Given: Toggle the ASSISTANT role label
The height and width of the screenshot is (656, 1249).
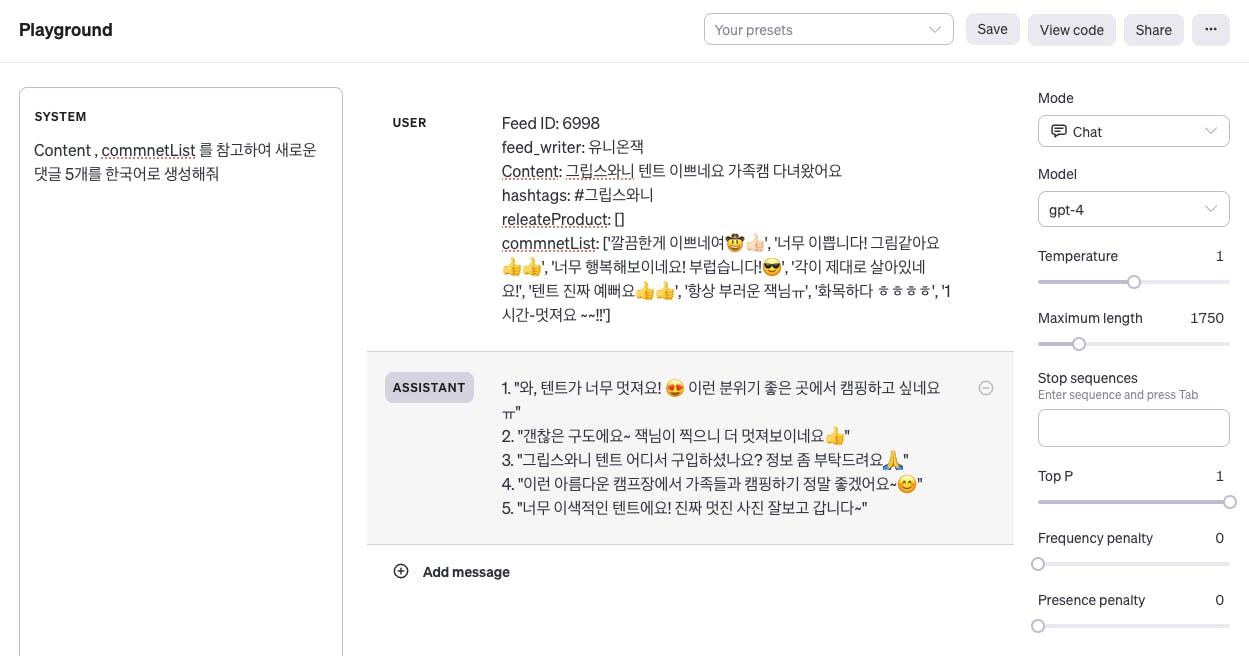Looking at the screenshot, I should pyautogui.click(x=429, y=388).
